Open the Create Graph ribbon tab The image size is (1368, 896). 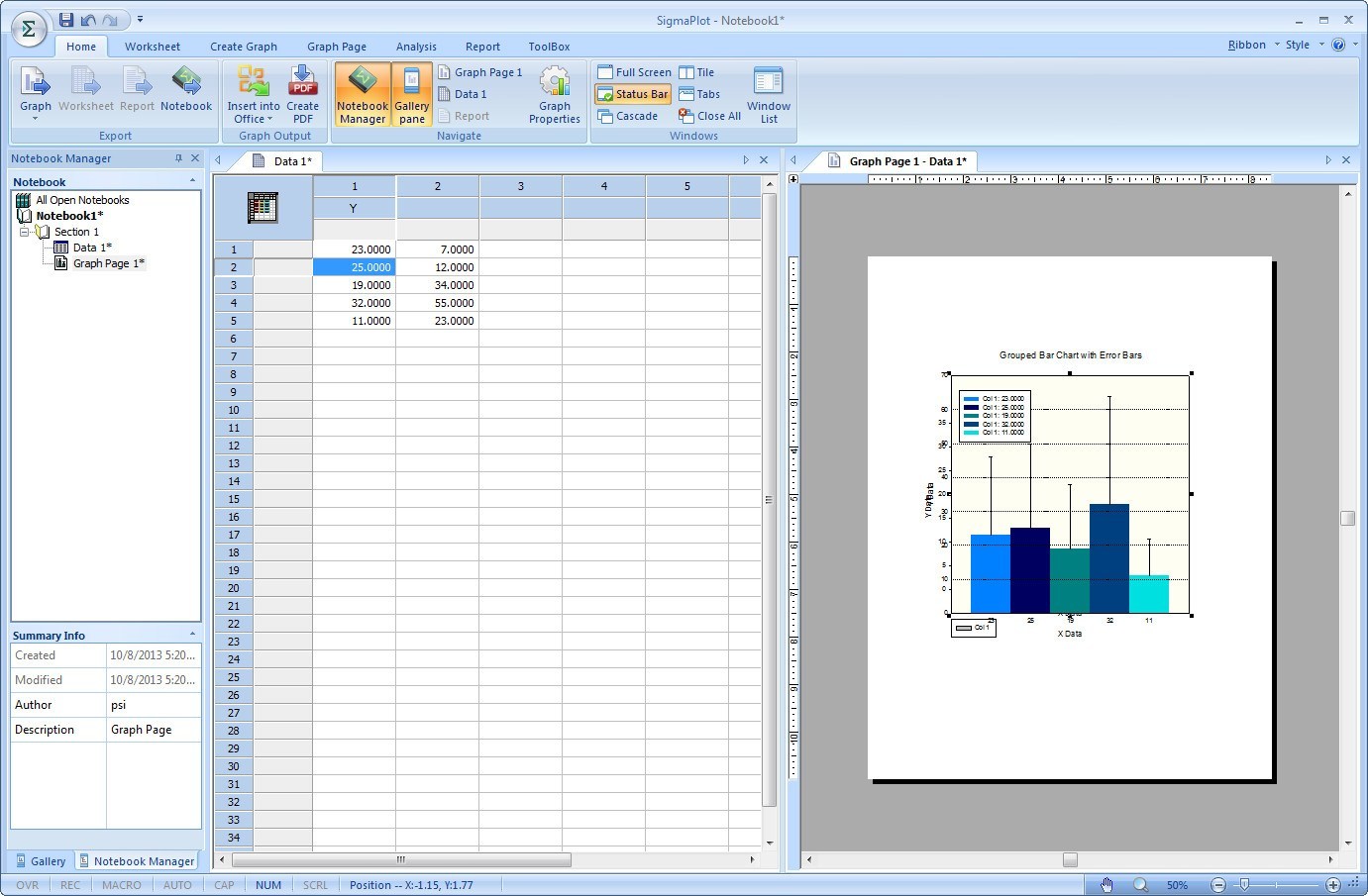click(x=244, y=47)
